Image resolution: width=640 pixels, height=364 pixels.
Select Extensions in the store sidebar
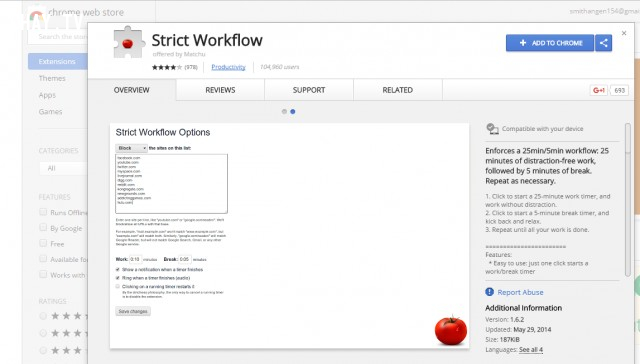(x=58, y=61)
